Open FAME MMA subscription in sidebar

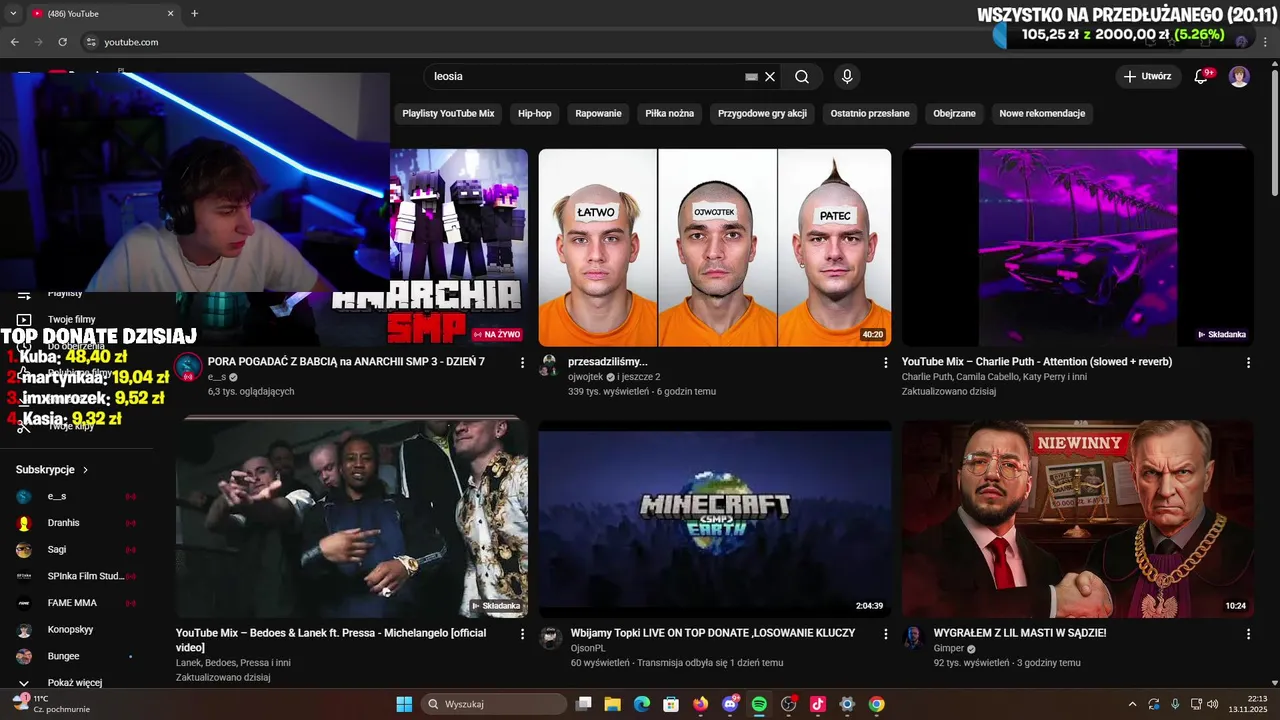[x=75, y=603]
